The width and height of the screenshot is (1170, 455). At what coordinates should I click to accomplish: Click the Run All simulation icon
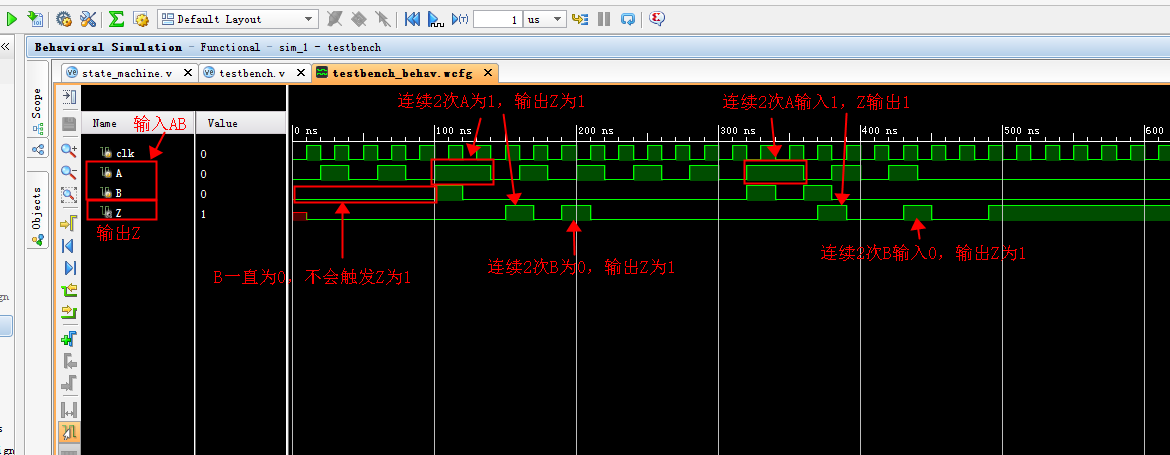tap(436, 19)
